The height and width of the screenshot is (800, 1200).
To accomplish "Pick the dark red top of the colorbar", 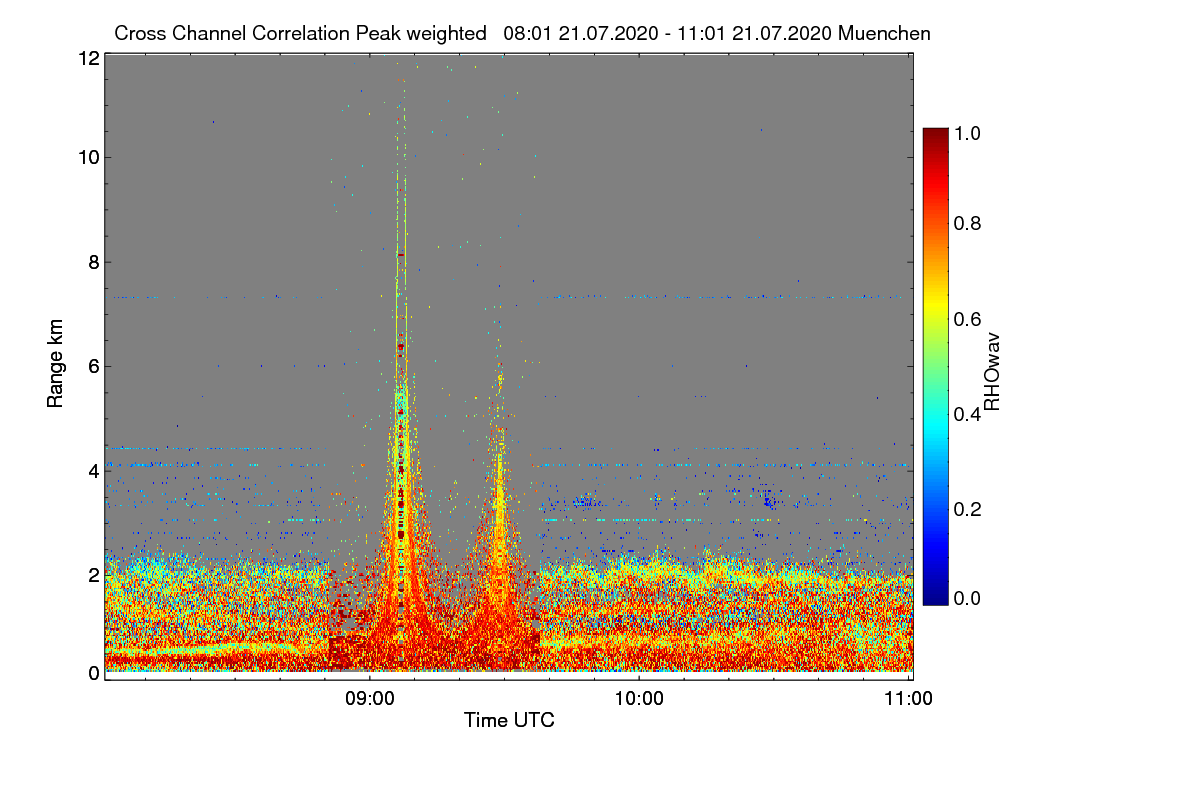I will coord(934,134).
